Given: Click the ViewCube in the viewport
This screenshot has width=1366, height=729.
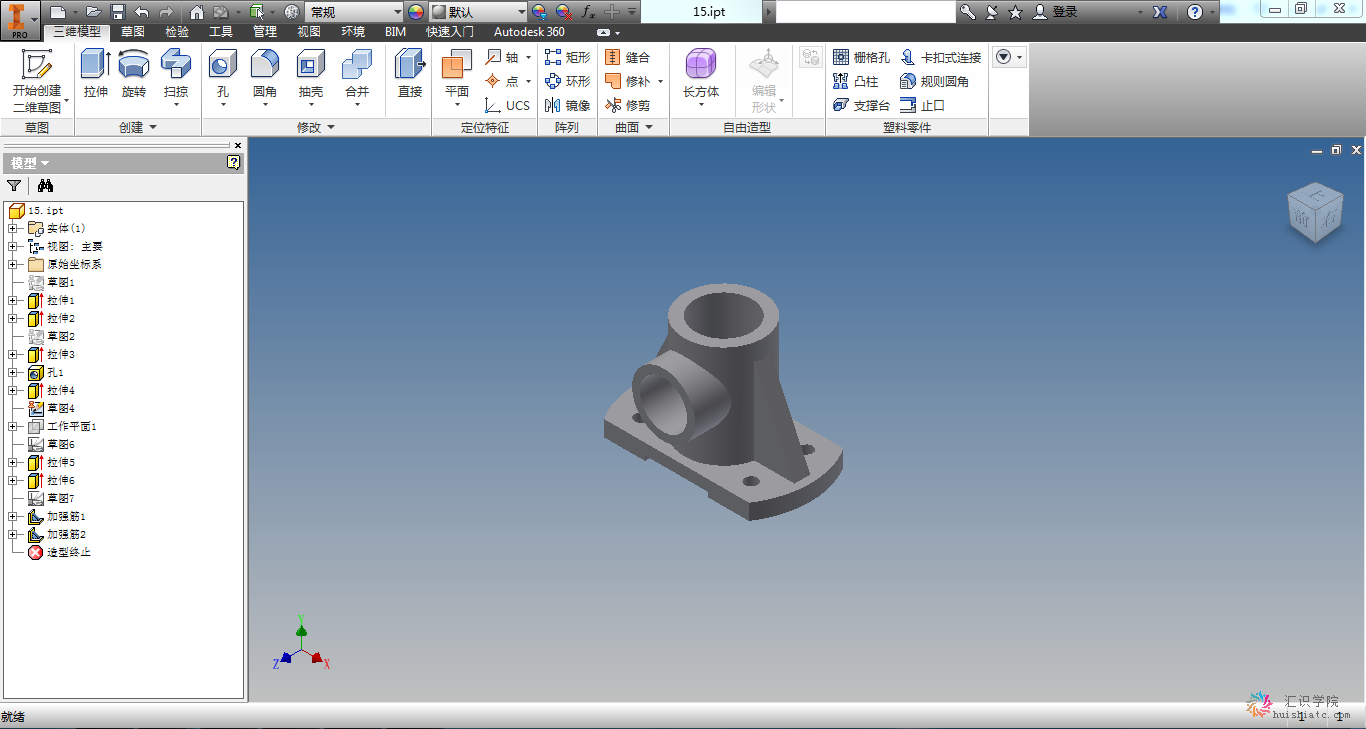Looking at the screenshot, I should tap(1314, 213).
